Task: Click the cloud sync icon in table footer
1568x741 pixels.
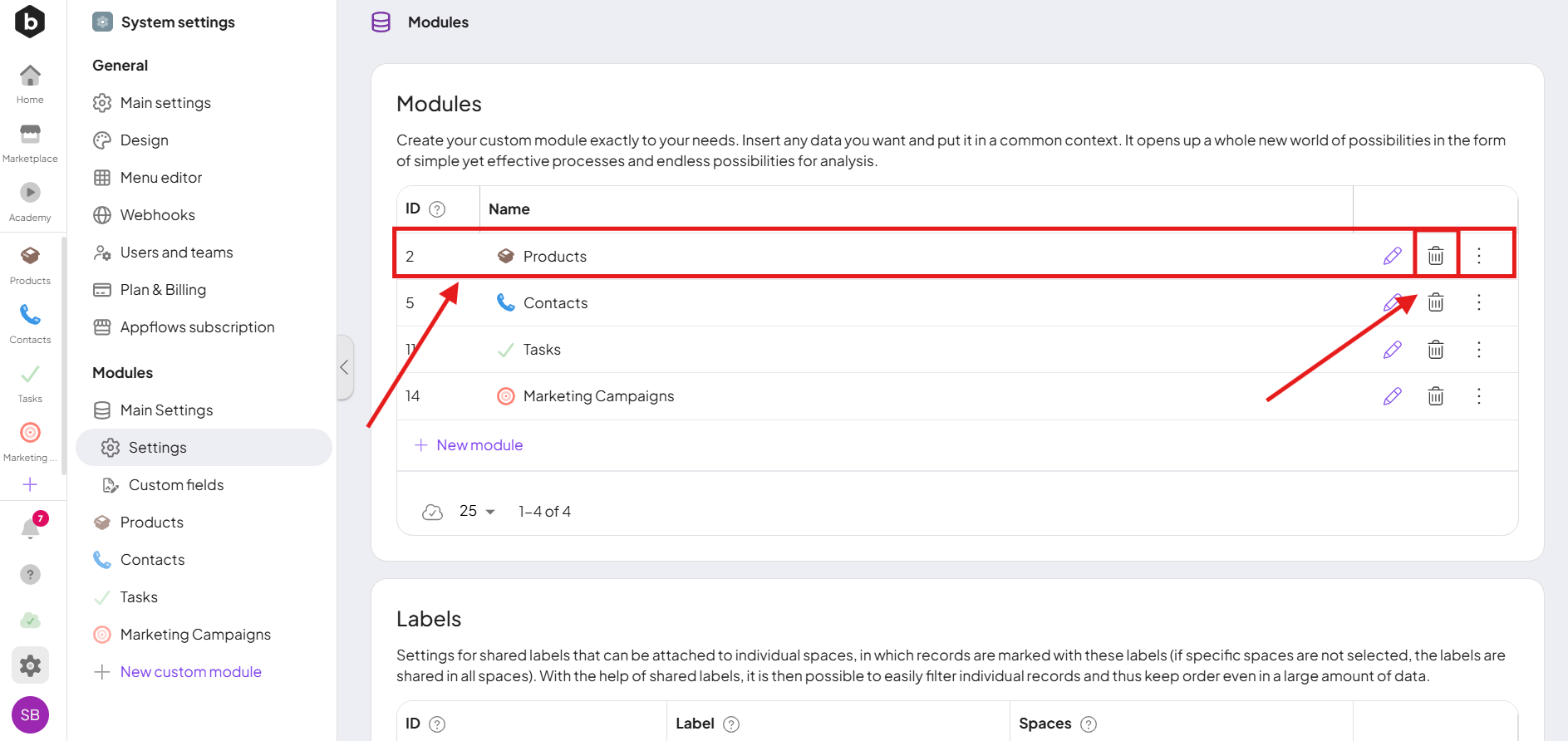Action: 432,512
